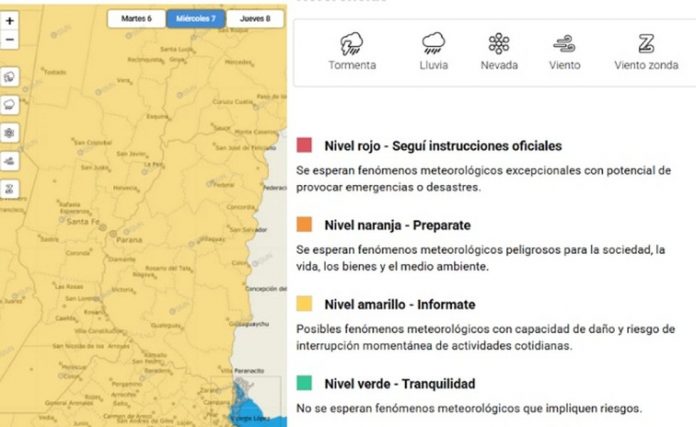Click 'Nivel amarillo - Informate' heading
The height and width of the screenshot is (427, 696).
[x=399, y=304]
